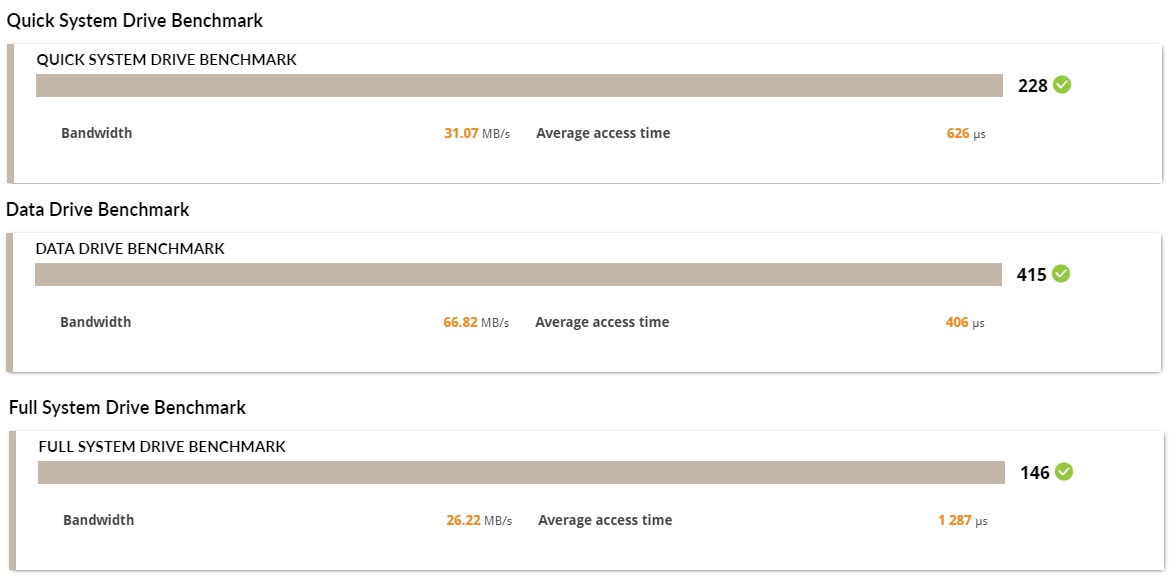The width and height of the screenshot is (1170, 583).
Task: Click the DATA DRIVE BENCHMARK card title
Action: tap(130, 249)
